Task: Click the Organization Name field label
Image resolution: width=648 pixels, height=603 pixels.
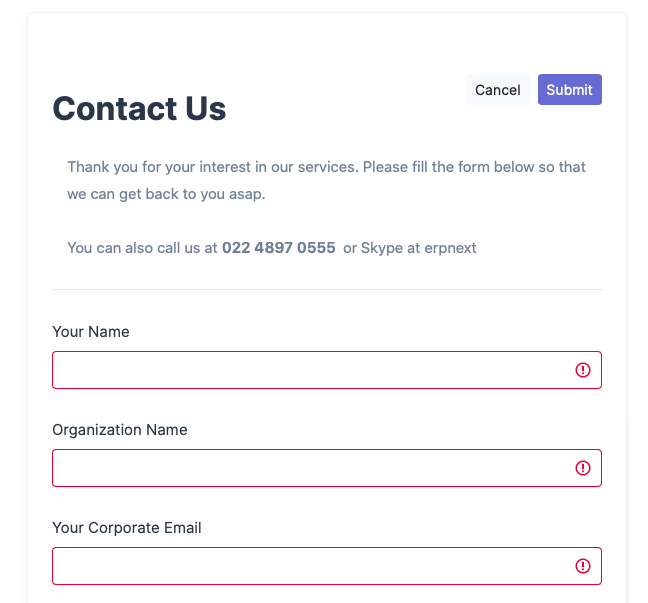Action: point(120,430)
